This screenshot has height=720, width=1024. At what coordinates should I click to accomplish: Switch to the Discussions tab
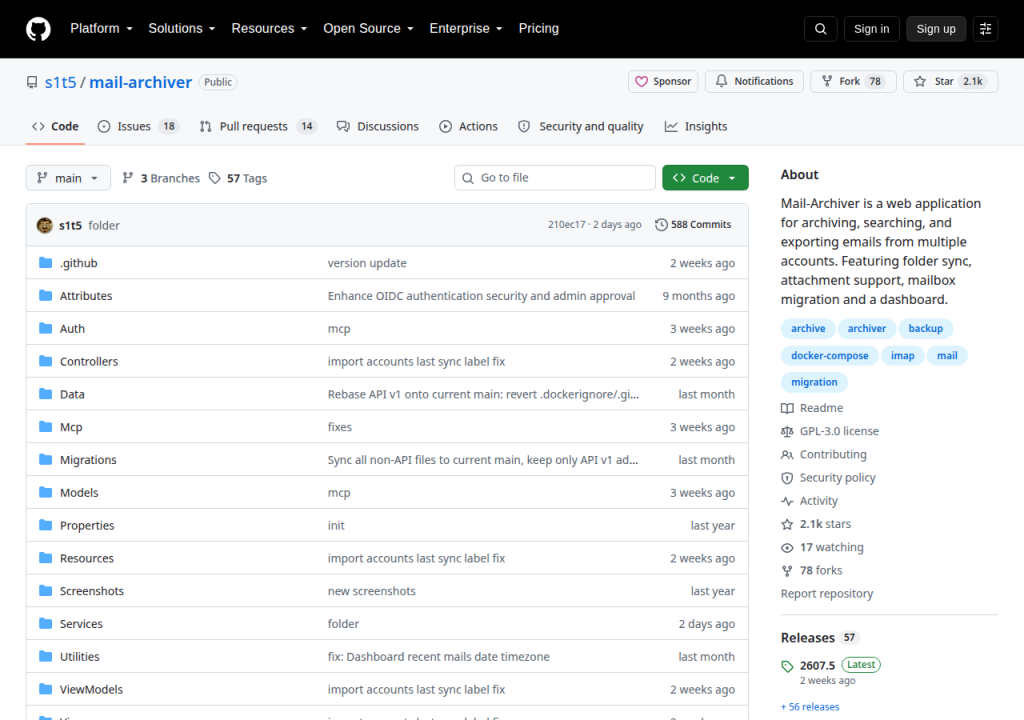point(377,127)
